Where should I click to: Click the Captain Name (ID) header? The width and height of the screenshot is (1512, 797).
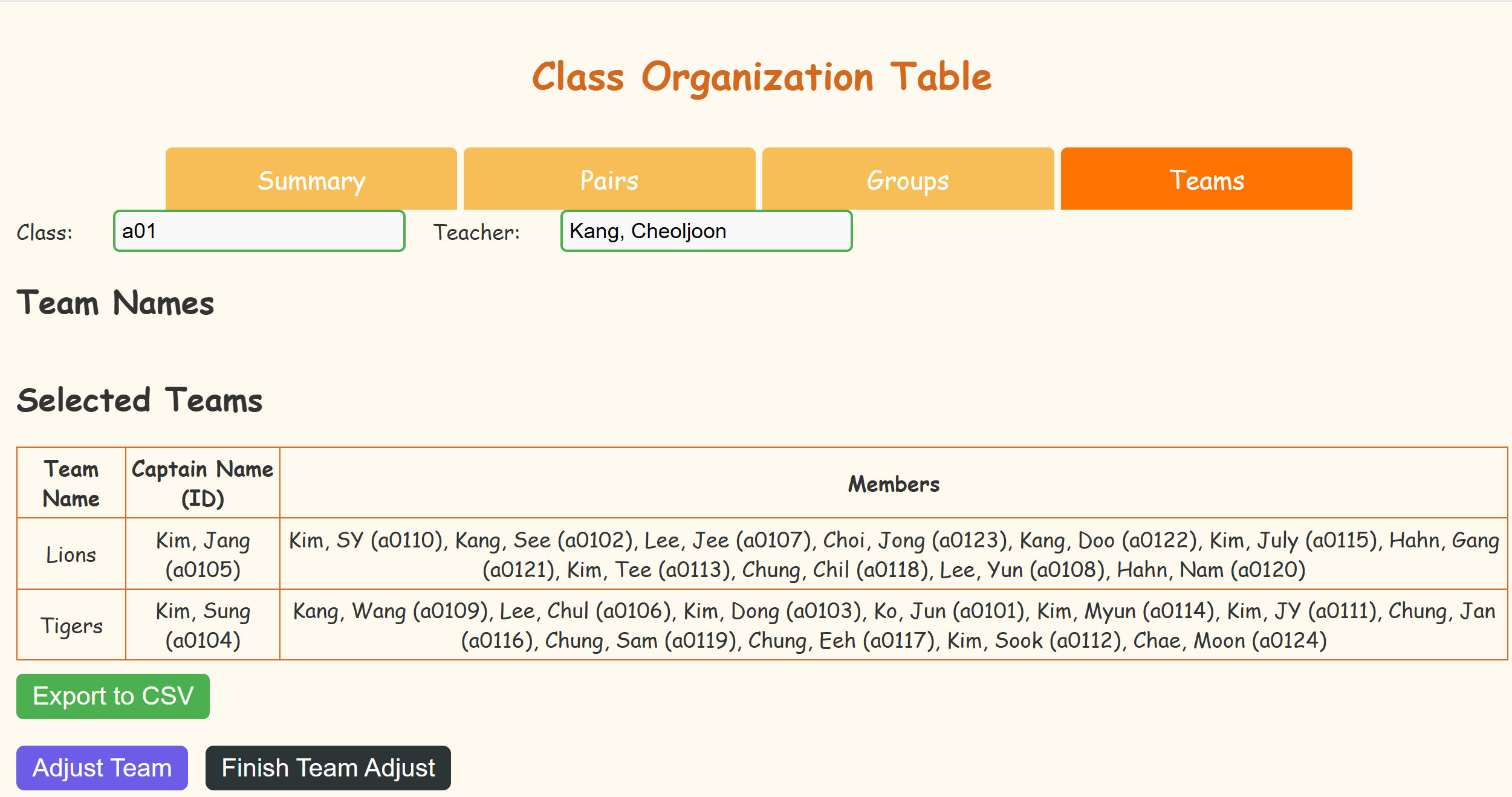pos(203,483)
